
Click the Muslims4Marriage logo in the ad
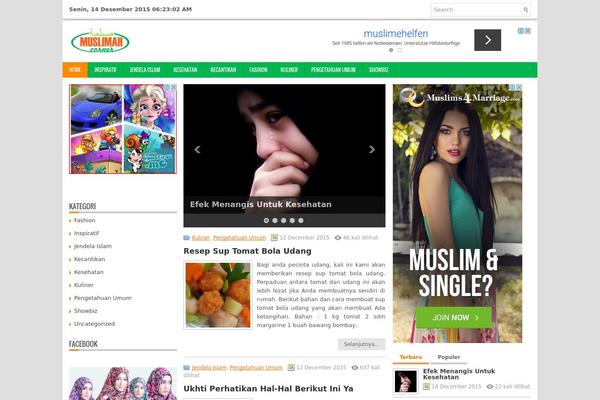[460, 97]
